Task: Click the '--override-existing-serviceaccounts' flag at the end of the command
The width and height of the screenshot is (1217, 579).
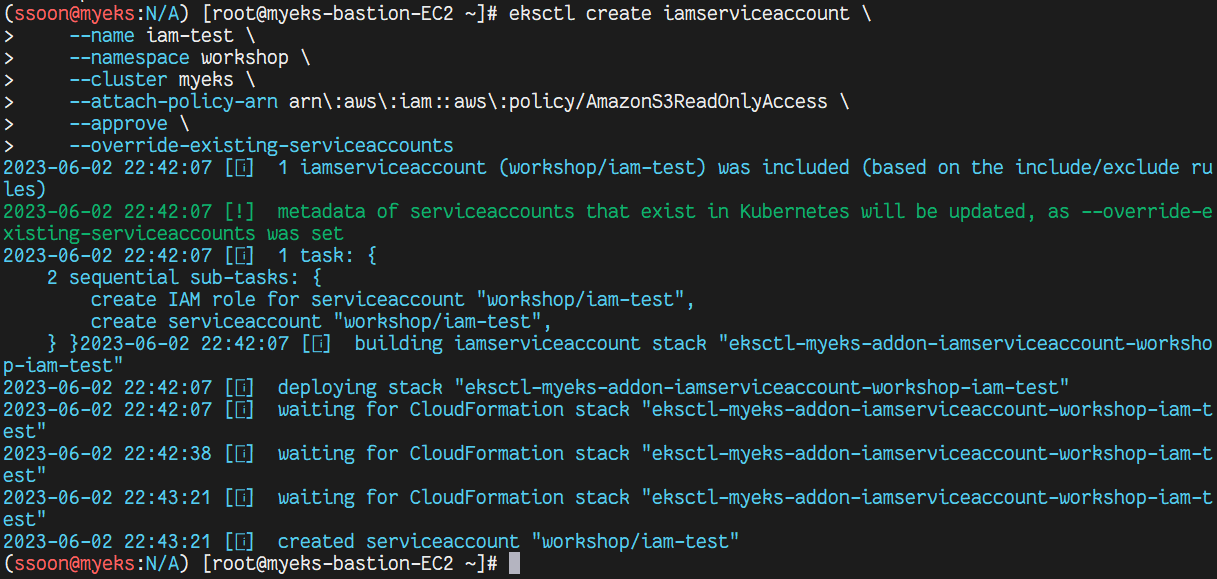Action: [x=261, y=146]
